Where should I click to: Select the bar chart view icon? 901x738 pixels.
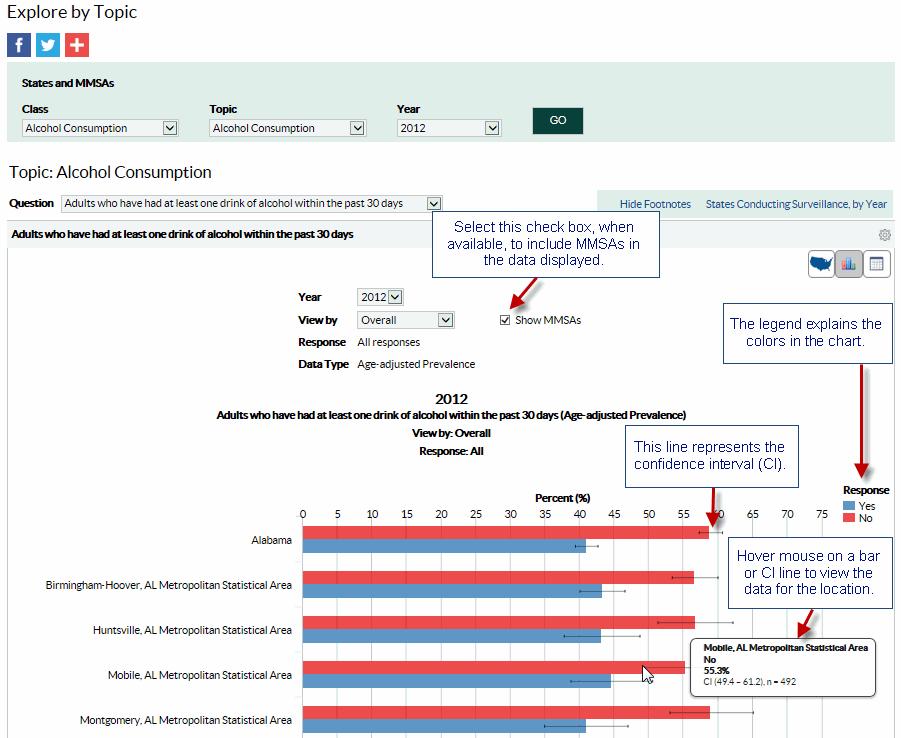848,264
